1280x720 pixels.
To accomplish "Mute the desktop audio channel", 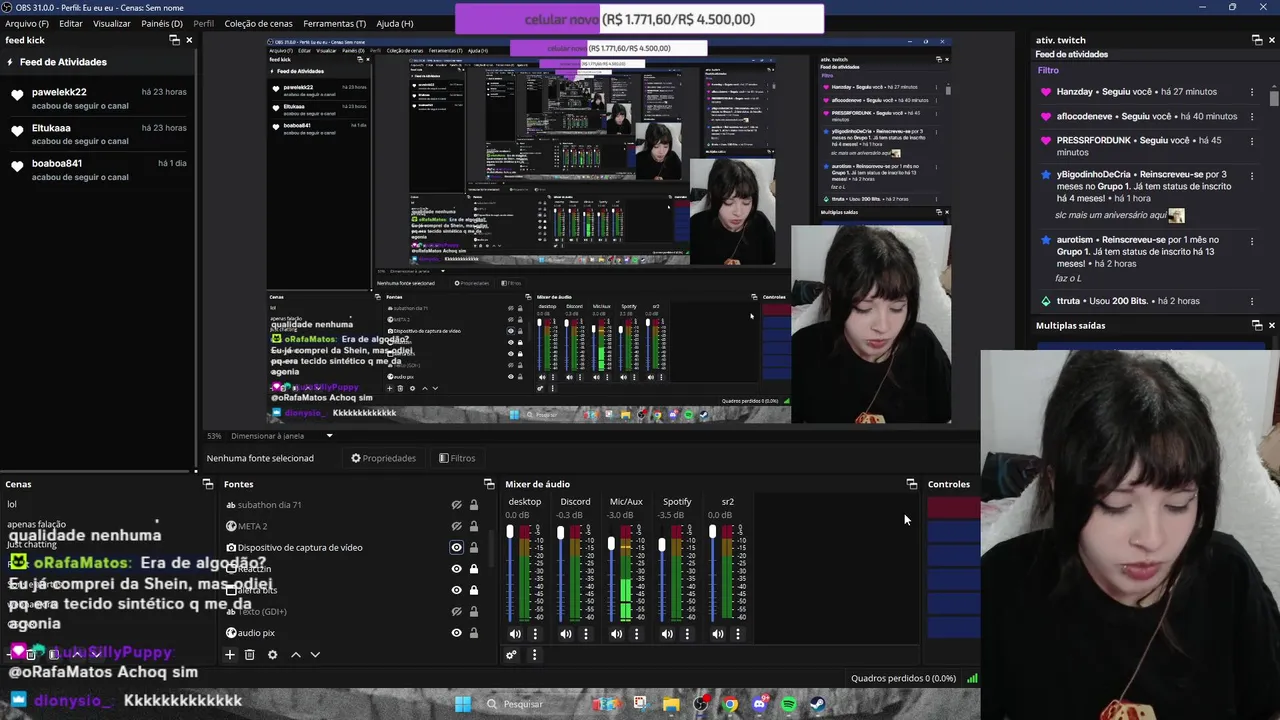I will click(515, 633).
